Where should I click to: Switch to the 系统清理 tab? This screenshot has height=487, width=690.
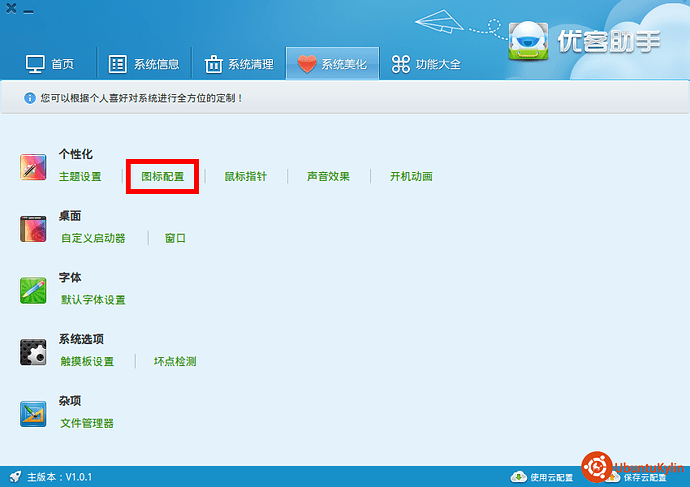coord(239,64)
